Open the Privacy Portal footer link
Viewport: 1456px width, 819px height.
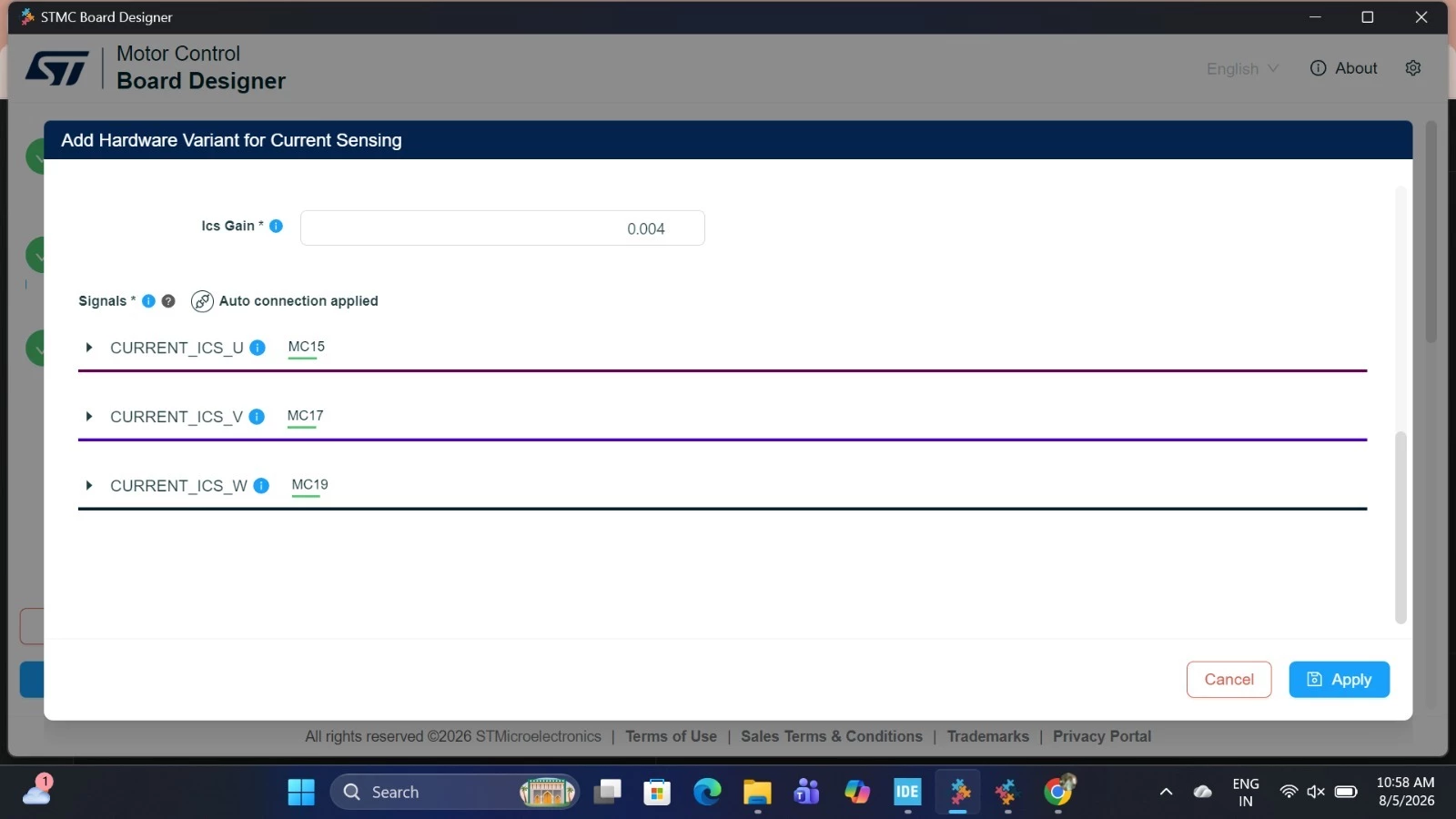1102,736
